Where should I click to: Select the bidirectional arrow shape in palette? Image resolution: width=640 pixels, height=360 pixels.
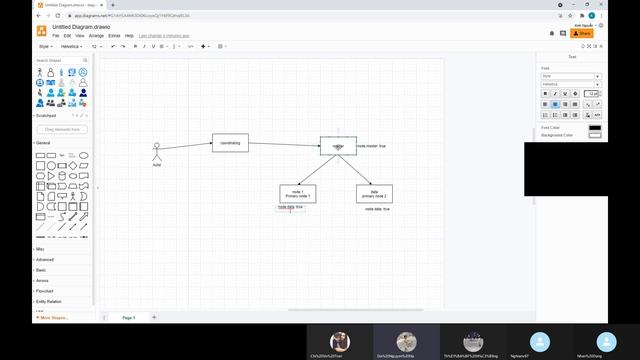tap(73, 217)
